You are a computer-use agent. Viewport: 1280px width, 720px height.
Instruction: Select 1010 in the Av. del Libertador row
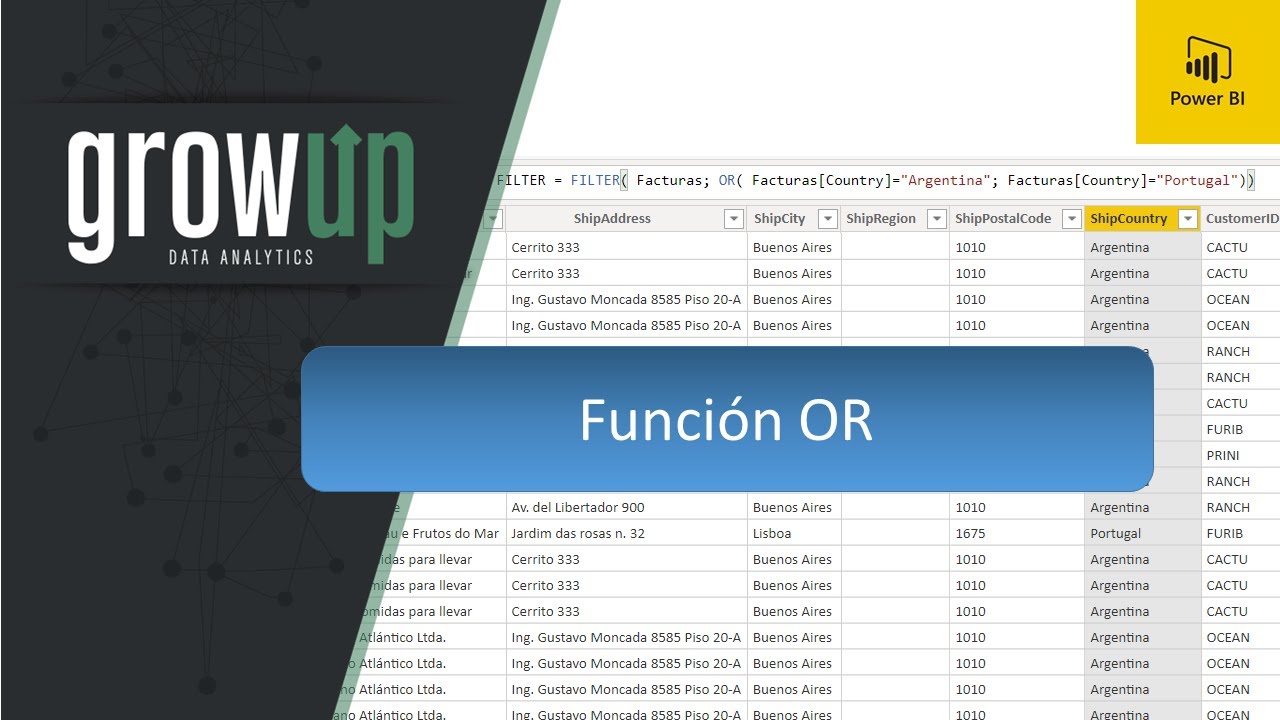[x=1016, y=507]
